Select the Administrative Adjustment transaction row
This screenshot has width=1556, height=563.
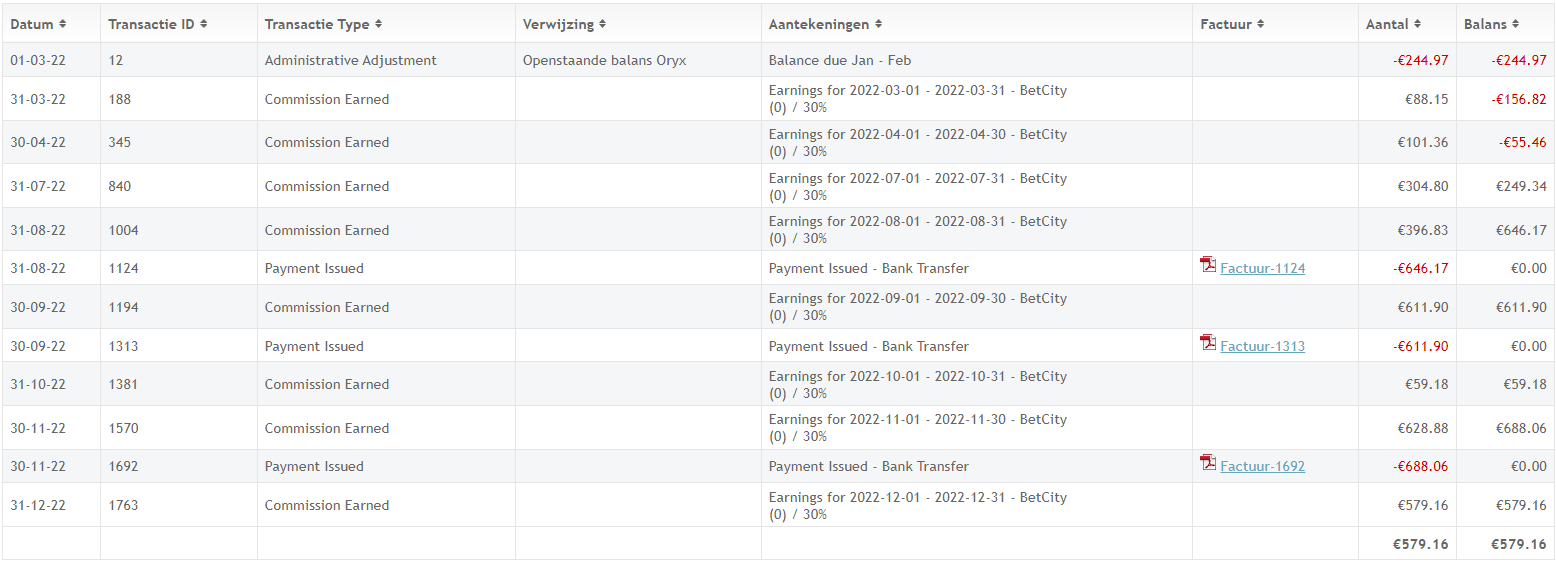coord(778,60)
